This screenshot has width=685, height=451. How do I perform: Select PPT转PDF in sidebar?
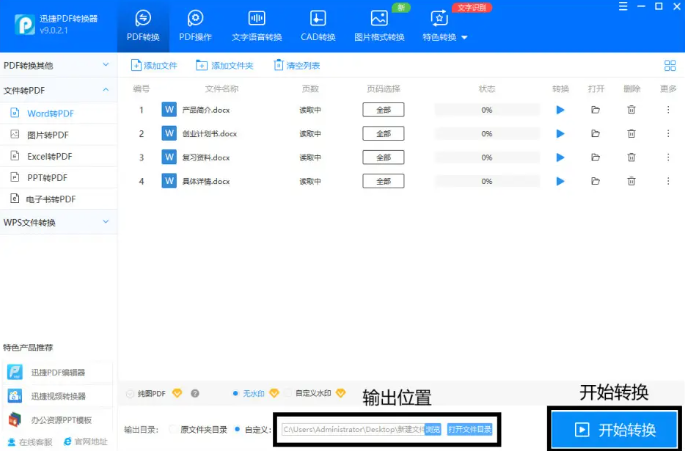coord(58,177)
